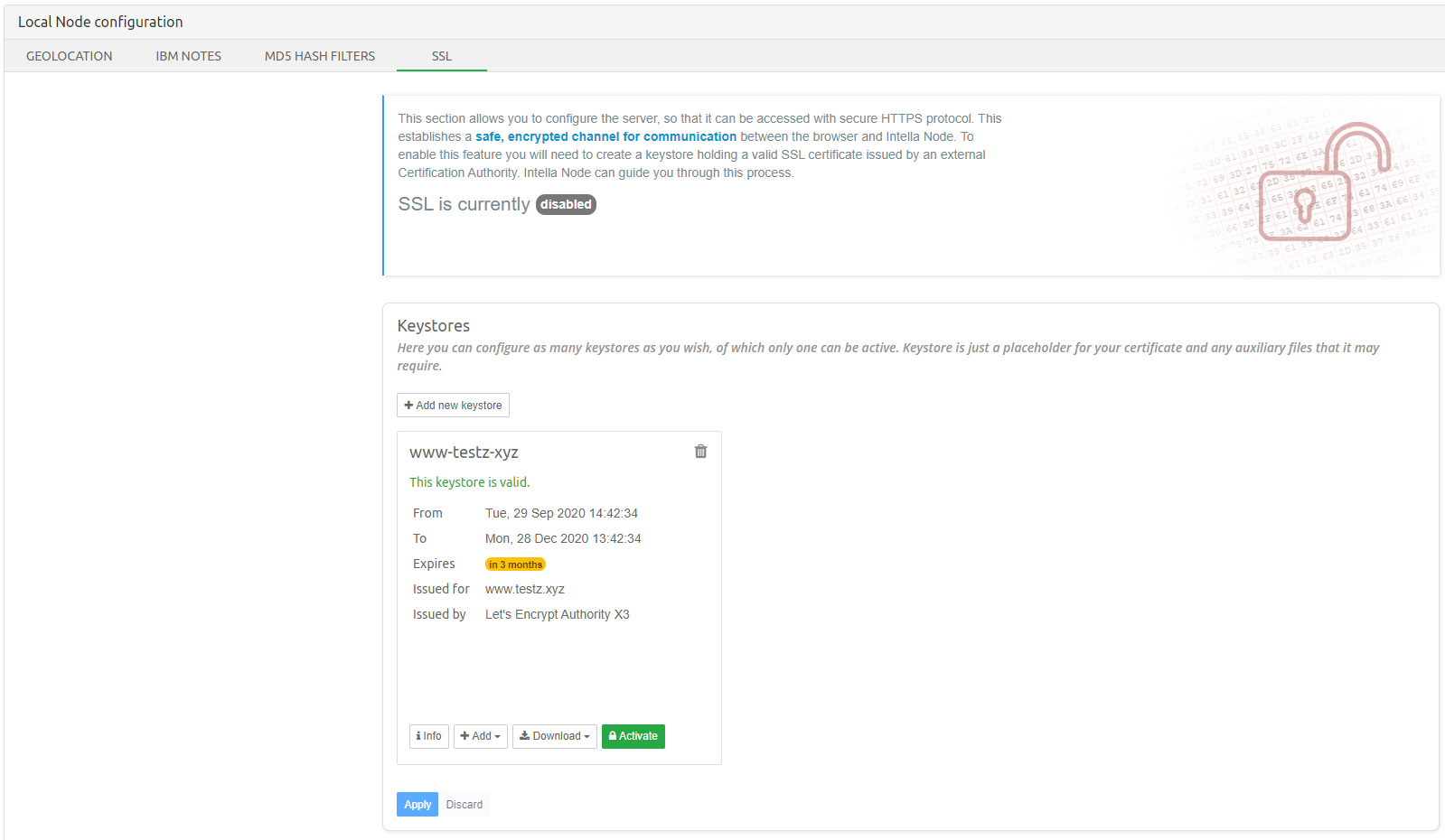Follow the 'safe, encrypted channel for communication' link
Image resolution: width=1445 pixels, height=840 pixels.
tap(605, 136)
